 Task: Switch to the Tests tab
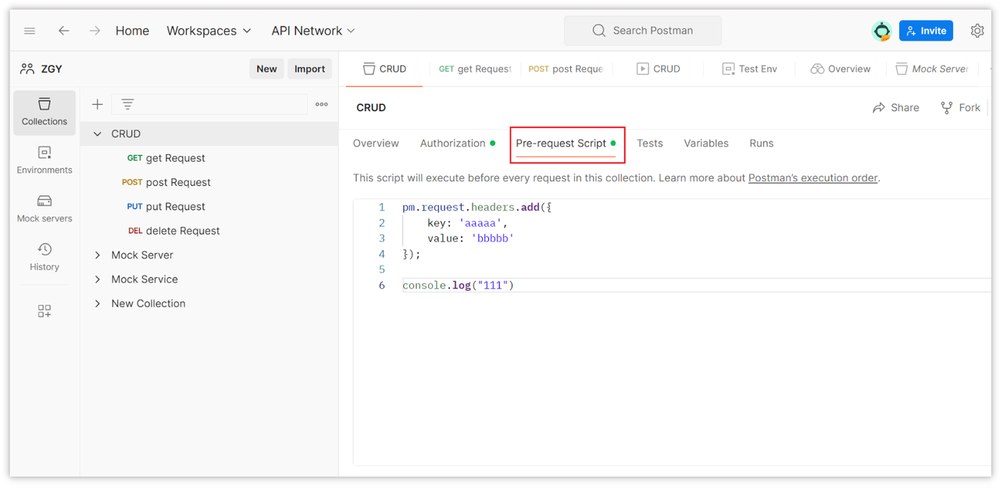(x=650, y=143)
